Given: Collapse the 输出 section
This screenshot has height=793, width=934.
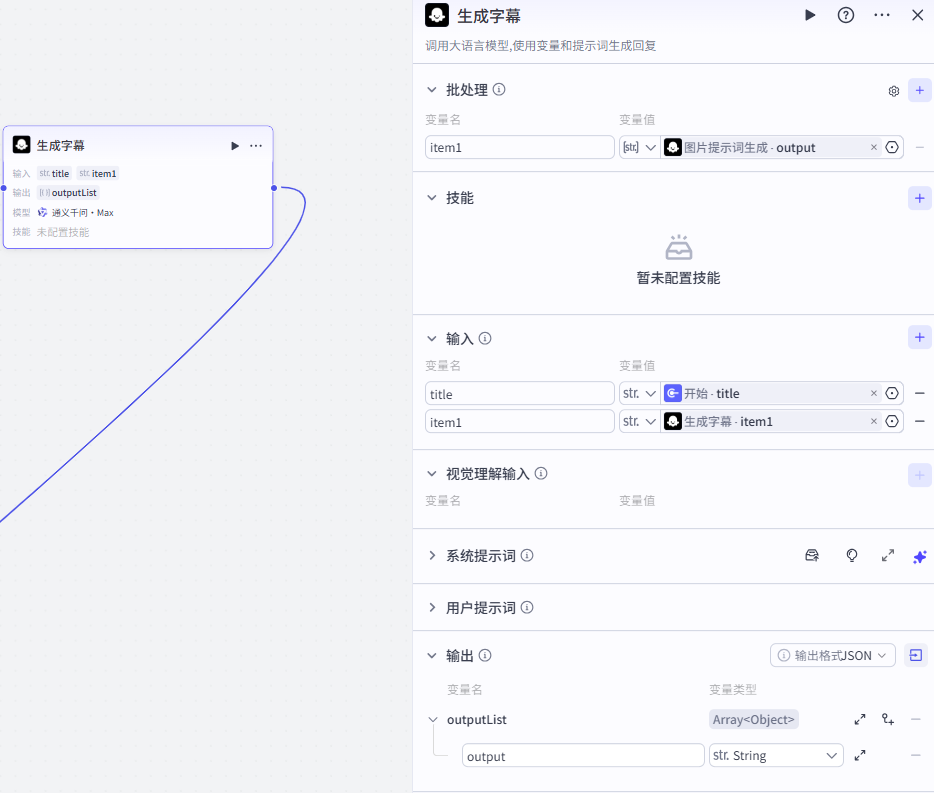Looking at the screenshot, I should 432,655.
